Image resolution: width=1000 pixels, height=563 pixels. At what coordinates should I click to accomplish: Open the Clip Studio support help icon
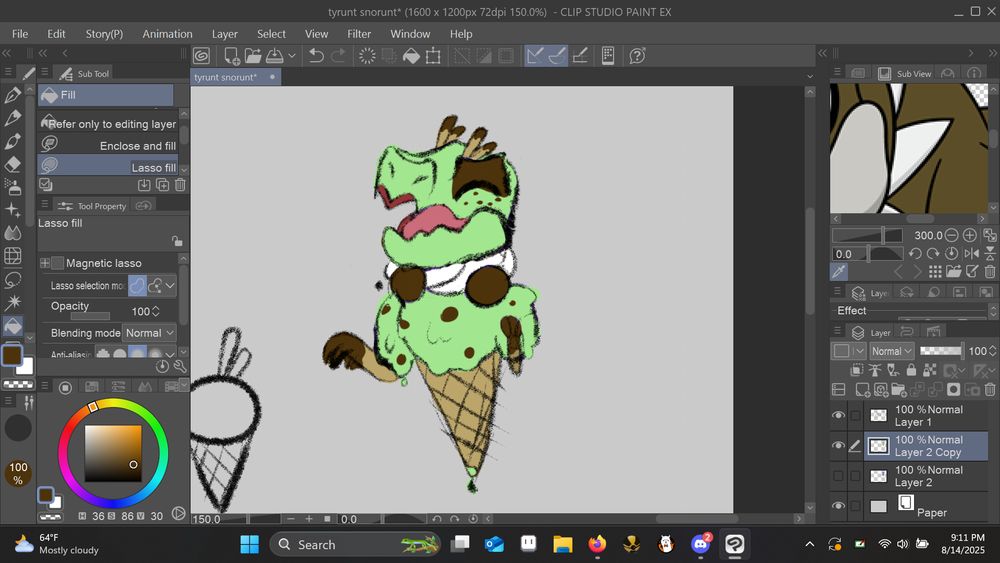pyautogui.click(x=637, y=56)
